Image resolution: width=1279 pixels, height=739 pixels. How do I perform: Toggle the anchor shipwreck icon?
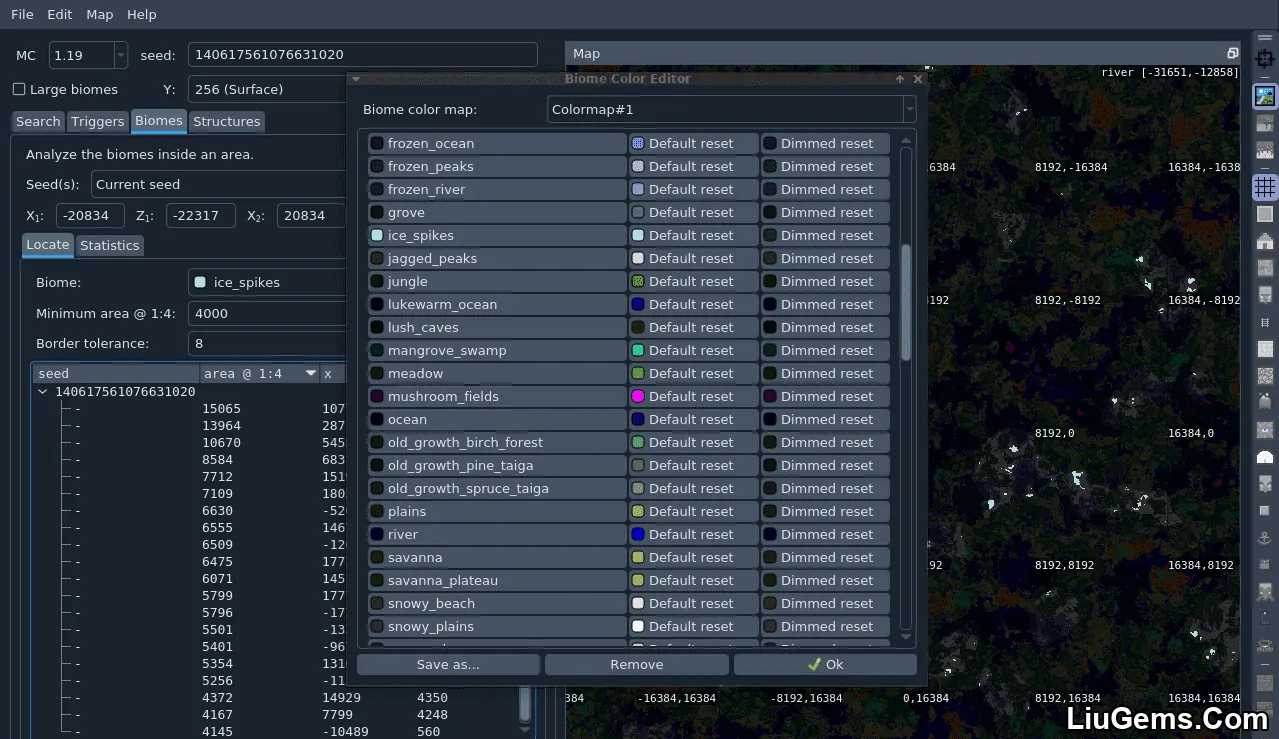tap(1264, 538)
